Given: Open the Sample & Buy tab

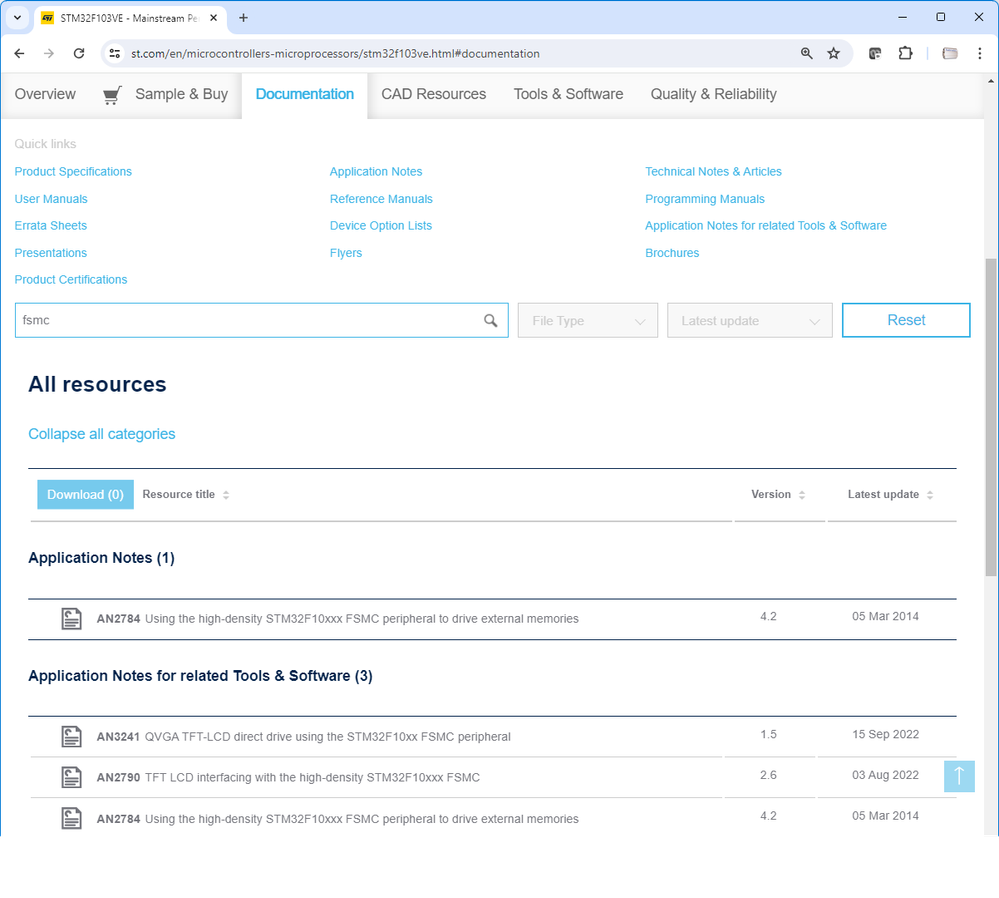Looking at the screenshot, I should click(x=181, y=94).
